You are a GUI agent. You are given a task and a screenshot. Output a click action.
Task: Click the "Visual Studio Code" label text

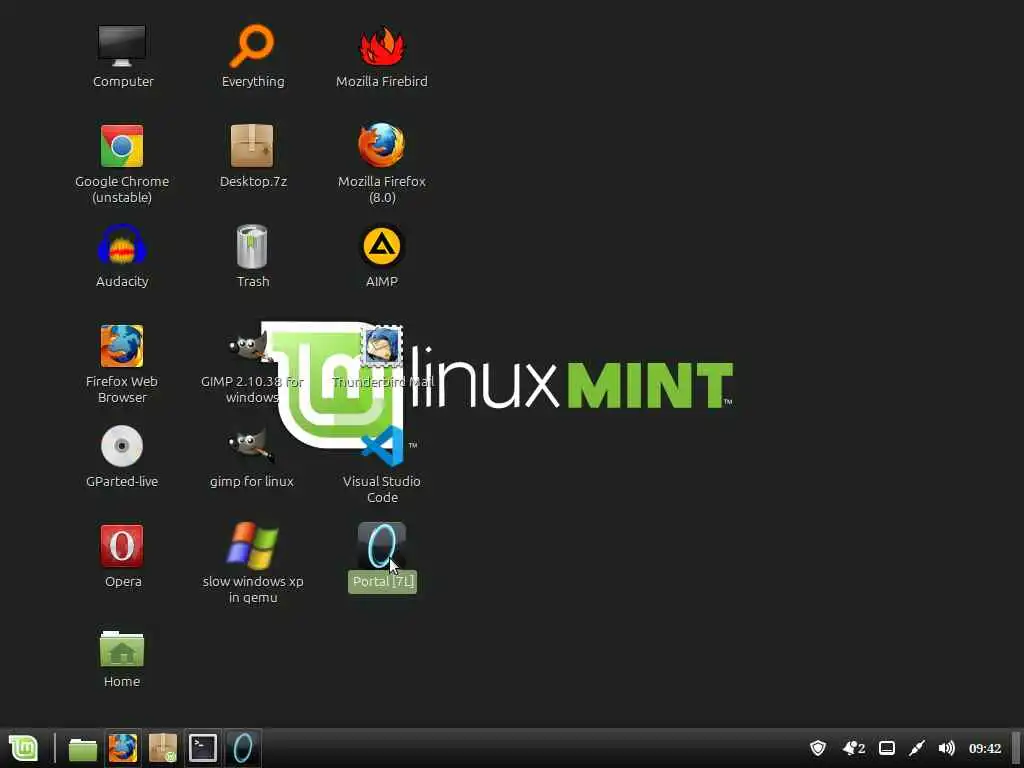[x=382, y=489]
